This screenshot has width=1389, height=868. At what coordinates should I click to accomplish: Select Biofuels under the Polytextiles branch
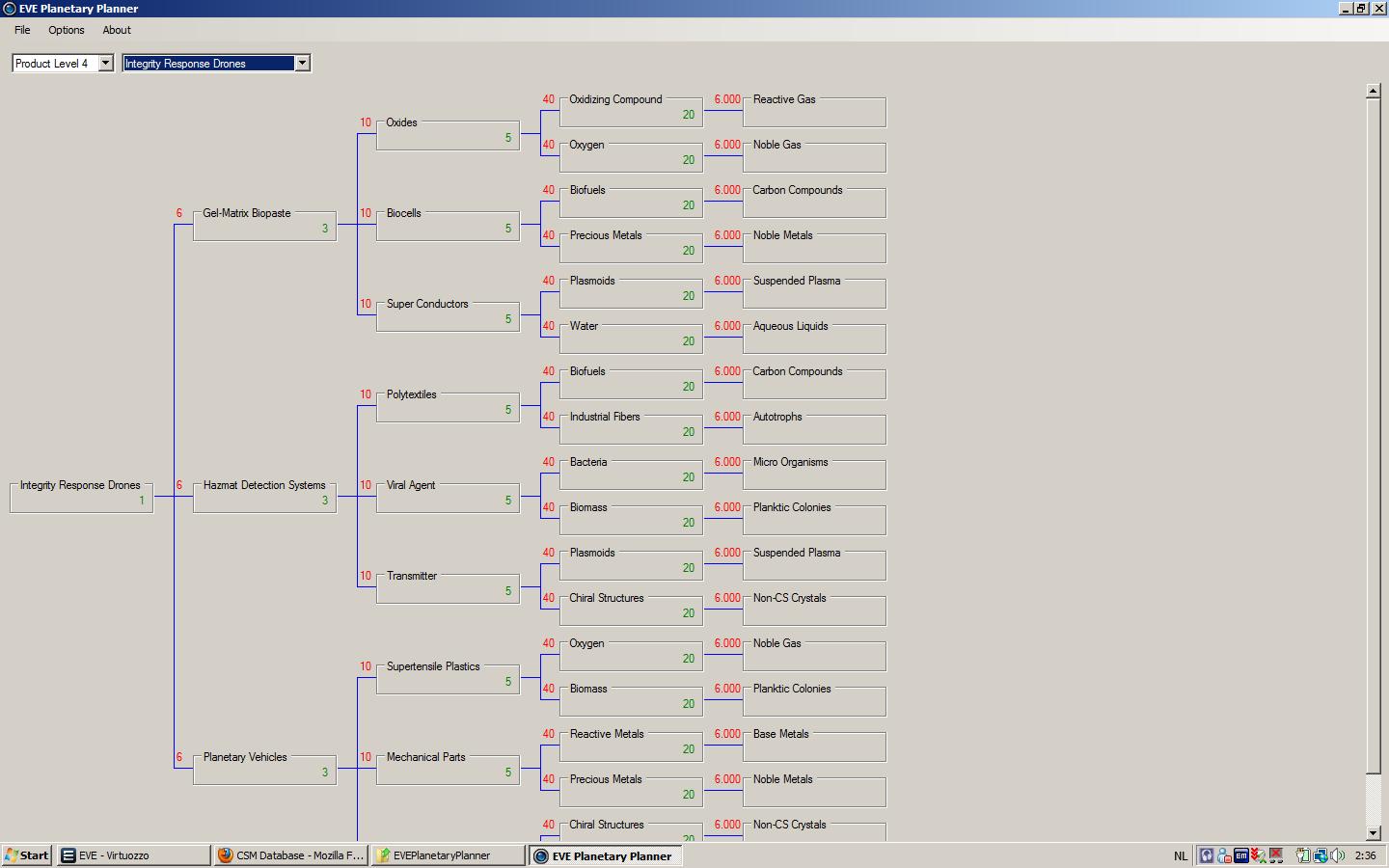631,382
